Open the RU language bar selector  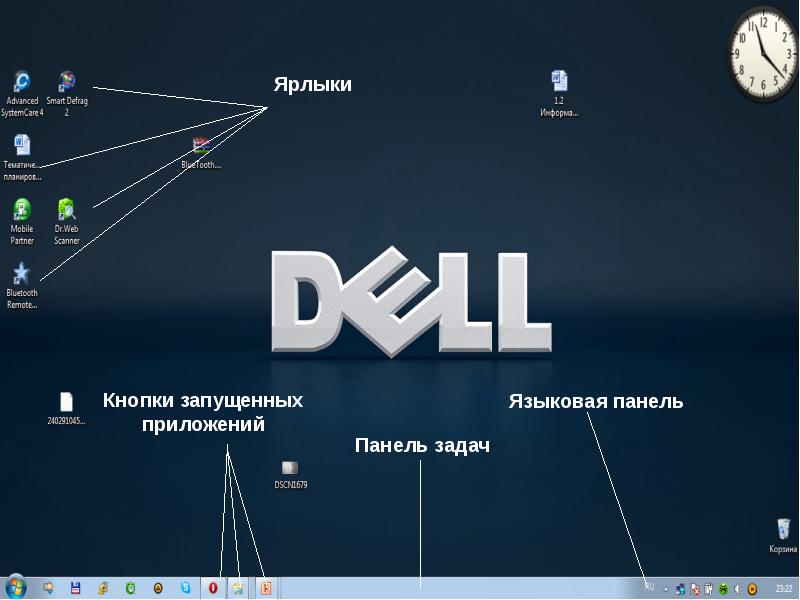tap(650, 588)
